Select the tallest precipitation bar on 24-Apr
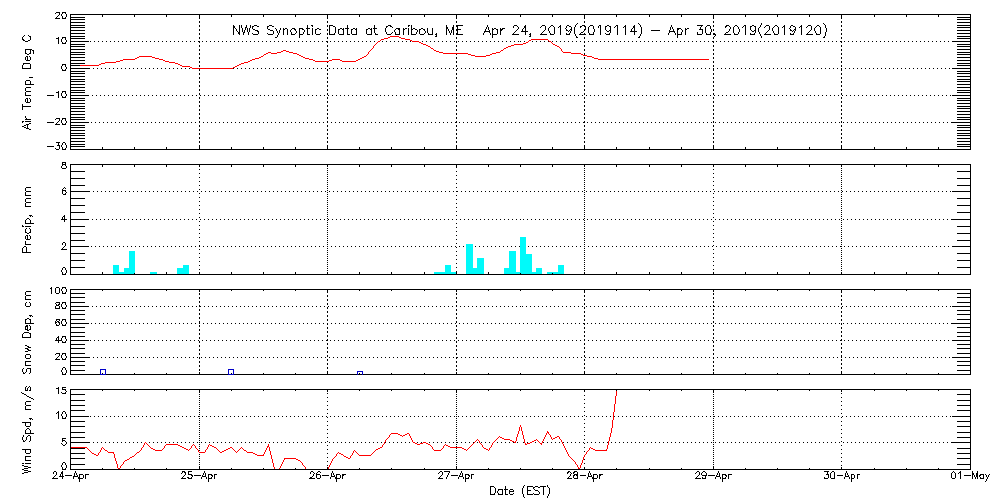1000x500 pixels. click(x=132, y=262)
